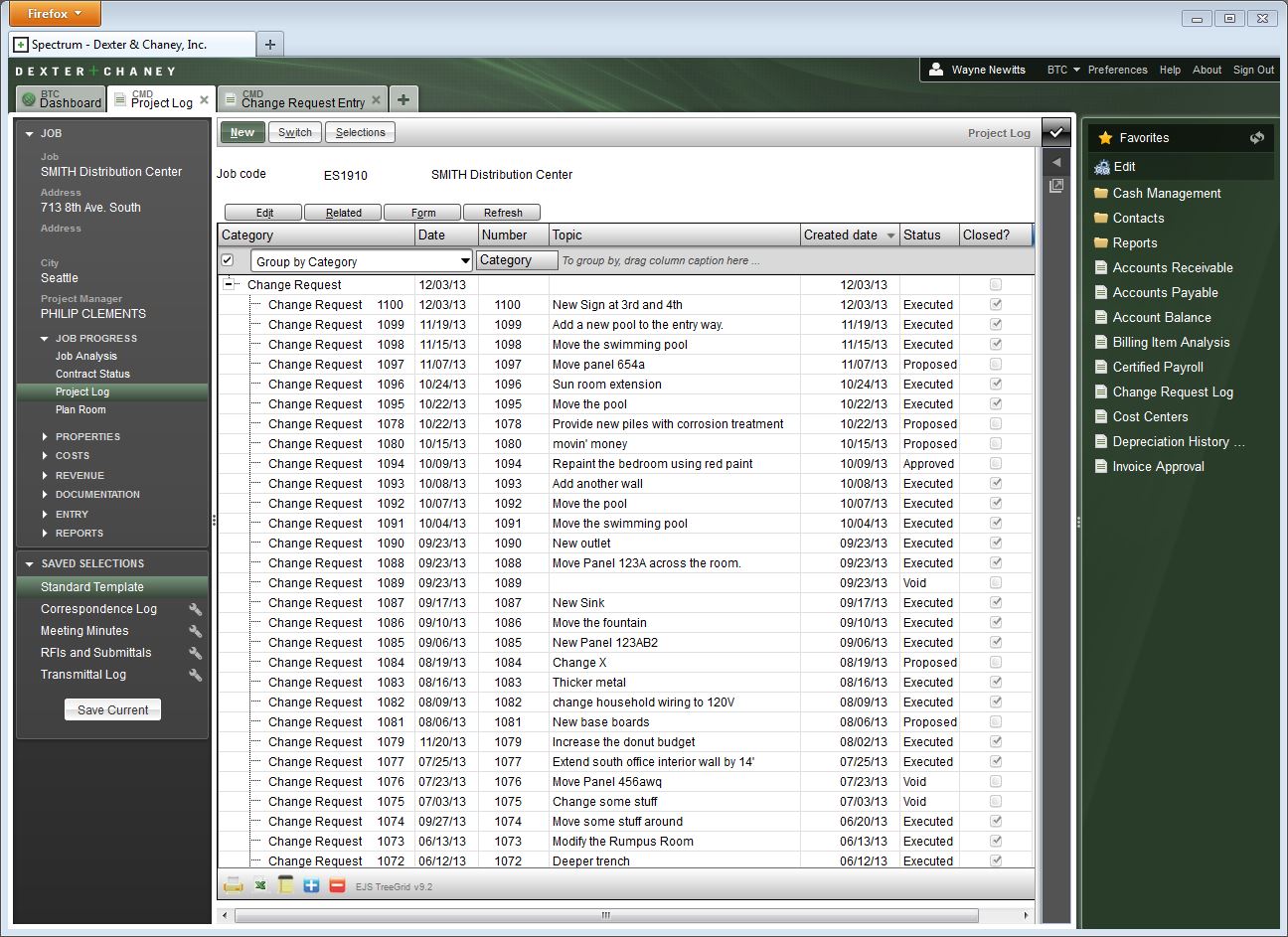This screenshot has width=1288, height=937.
Task: Open a new tab with the plus icon
Action: [x=402, y=99]
